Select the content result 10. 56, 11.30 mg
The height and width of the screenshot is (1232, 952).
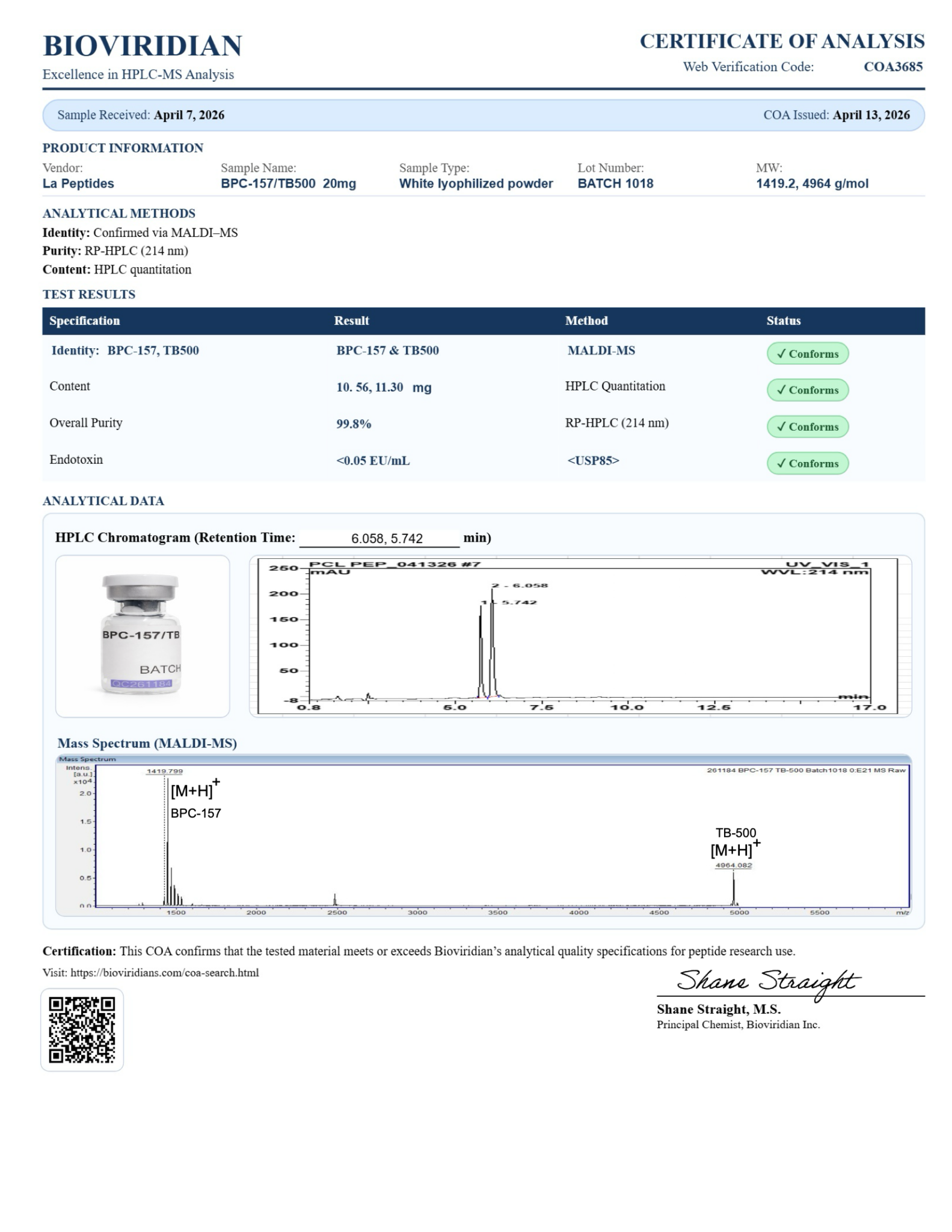[384, 387]
